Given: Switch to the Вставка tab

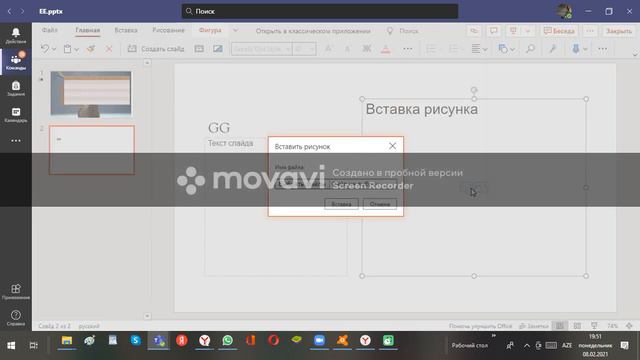Looking at the screenshot, I should (x=126, y=30).
